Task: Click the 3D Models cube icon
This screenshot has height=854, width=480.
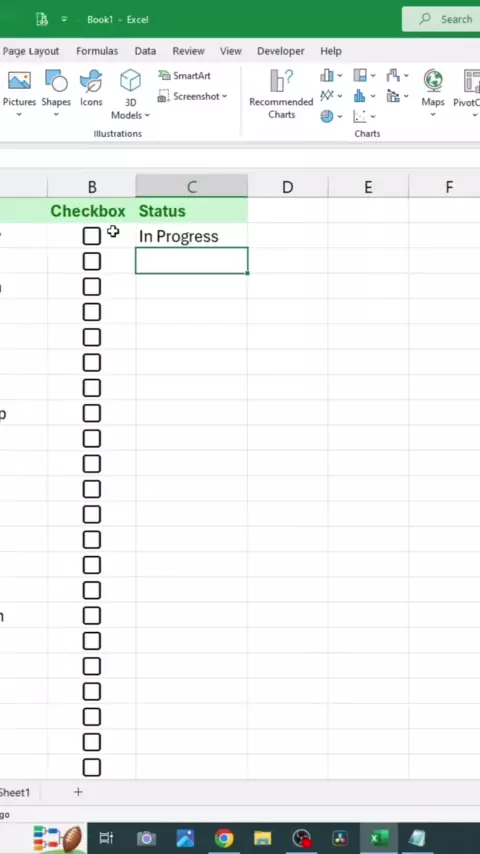Action: [x=130, y=81]
